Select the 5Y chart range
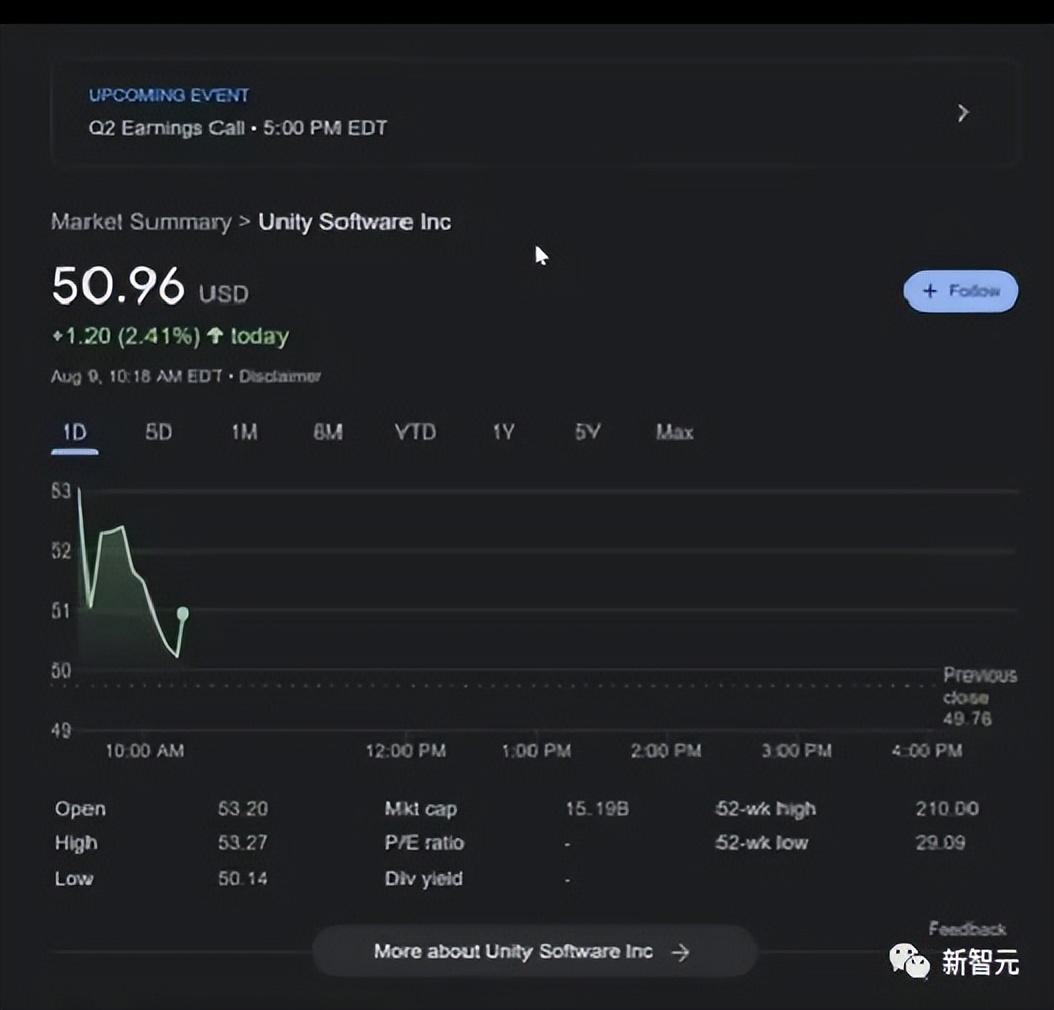The height and width of the screenshot is (1010, 1054). coord(587,432)
